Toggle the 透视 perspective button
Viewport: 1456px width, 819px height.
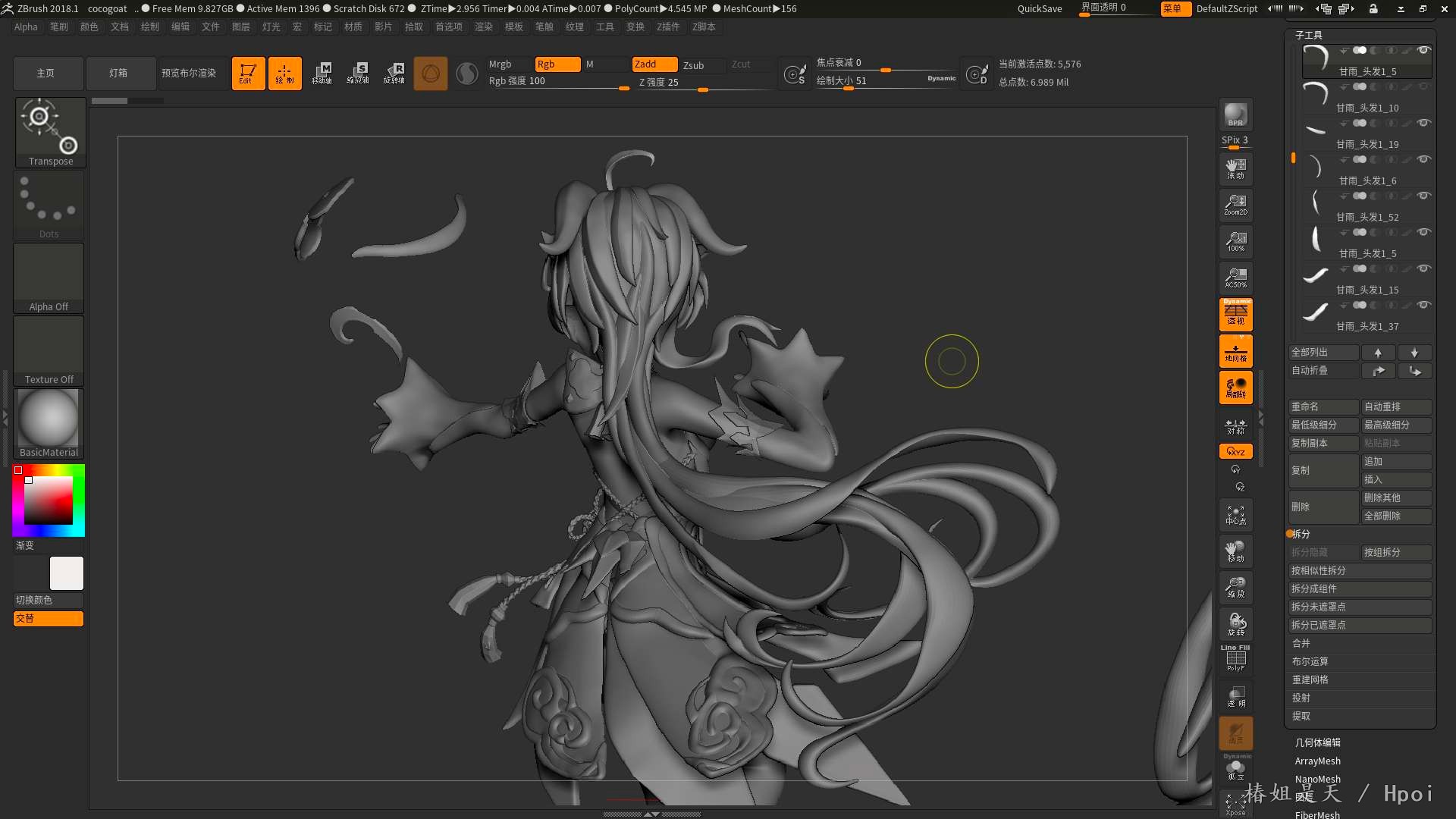[x=1235, y=314]
